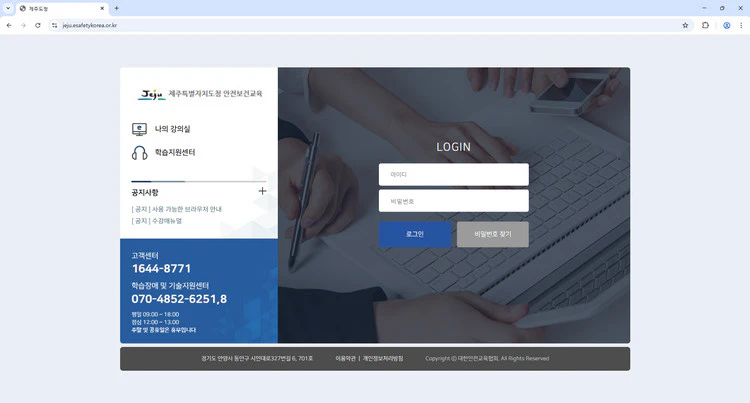Click the site information icon in address bar
This screenshot has width=750, height=403.
[x=55, y=25]
